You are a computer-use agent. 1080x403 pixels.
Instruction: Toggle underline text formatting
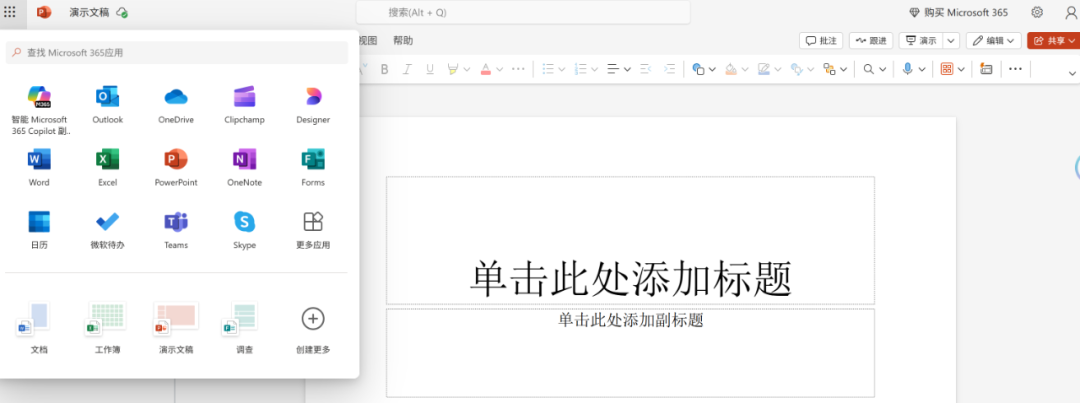point(430,69)
